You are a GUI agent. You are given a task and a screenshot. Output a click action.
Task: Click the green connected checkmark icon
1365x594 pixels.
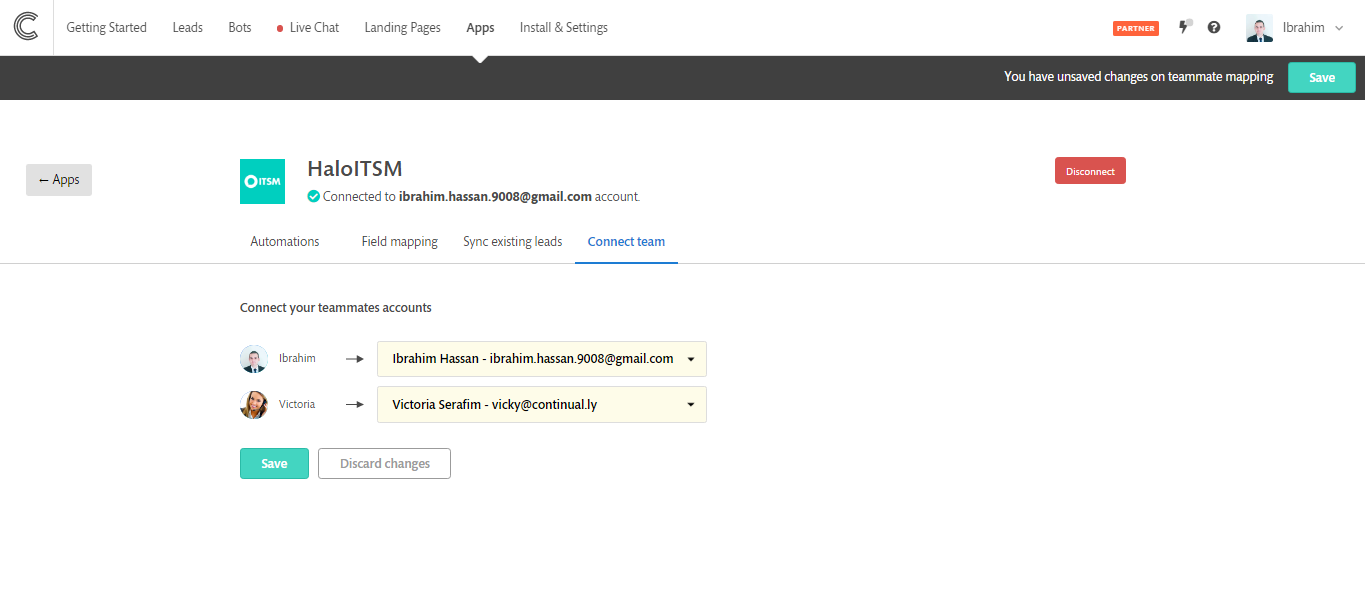[314, 197]
